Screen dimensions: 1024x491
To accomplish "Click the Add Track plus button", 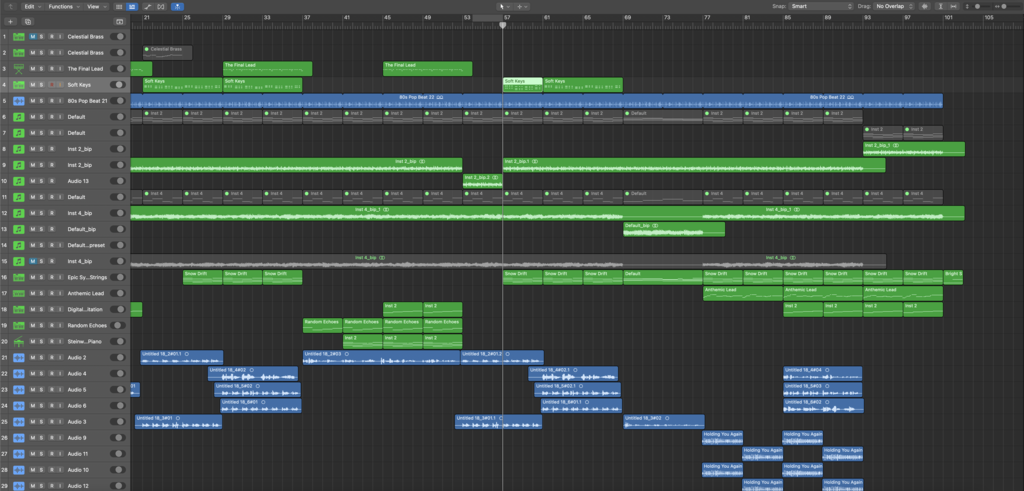I will click(x=12, y=20).
